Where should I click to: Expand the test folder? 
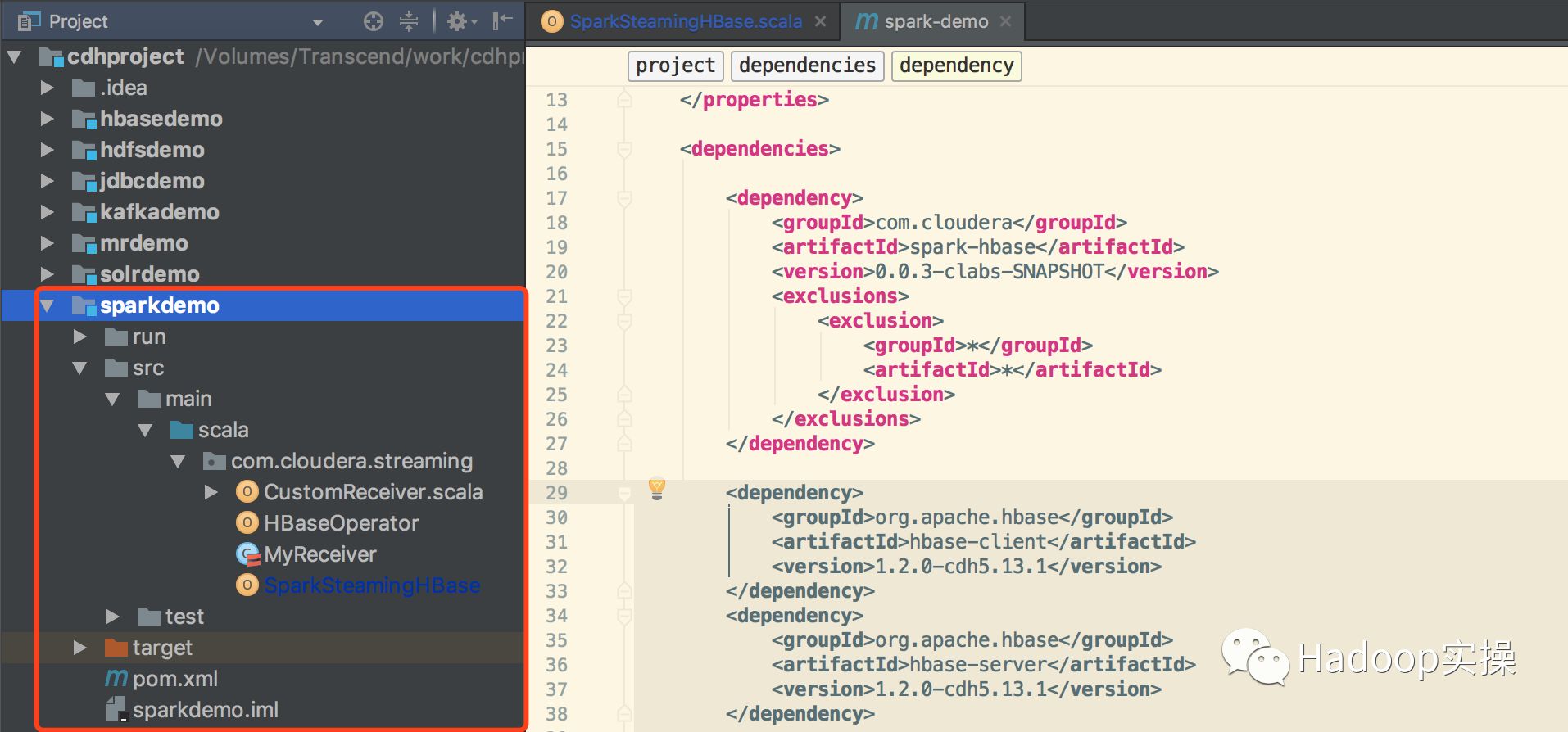[x=113, y=617]
